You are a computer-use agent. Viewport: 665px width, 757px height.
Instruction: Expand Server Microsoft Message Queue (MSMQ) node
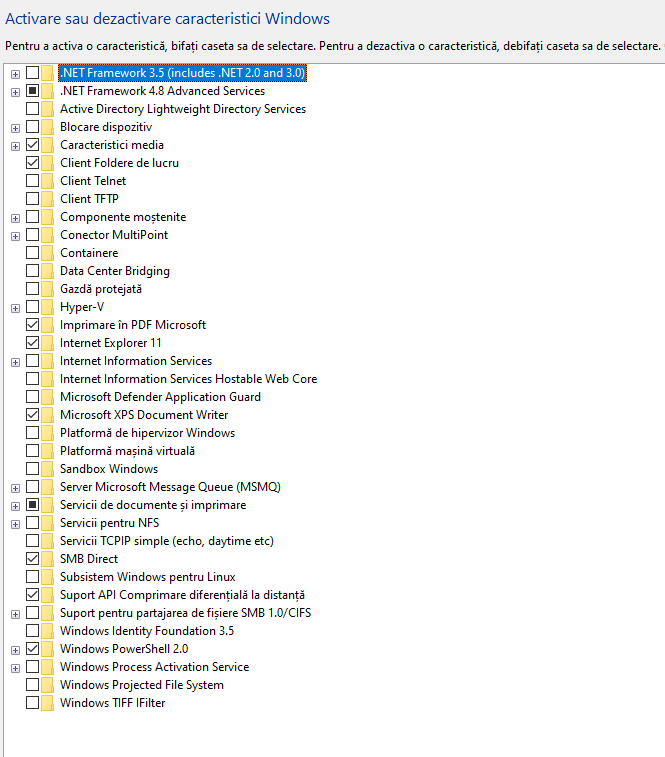[15, 488]
